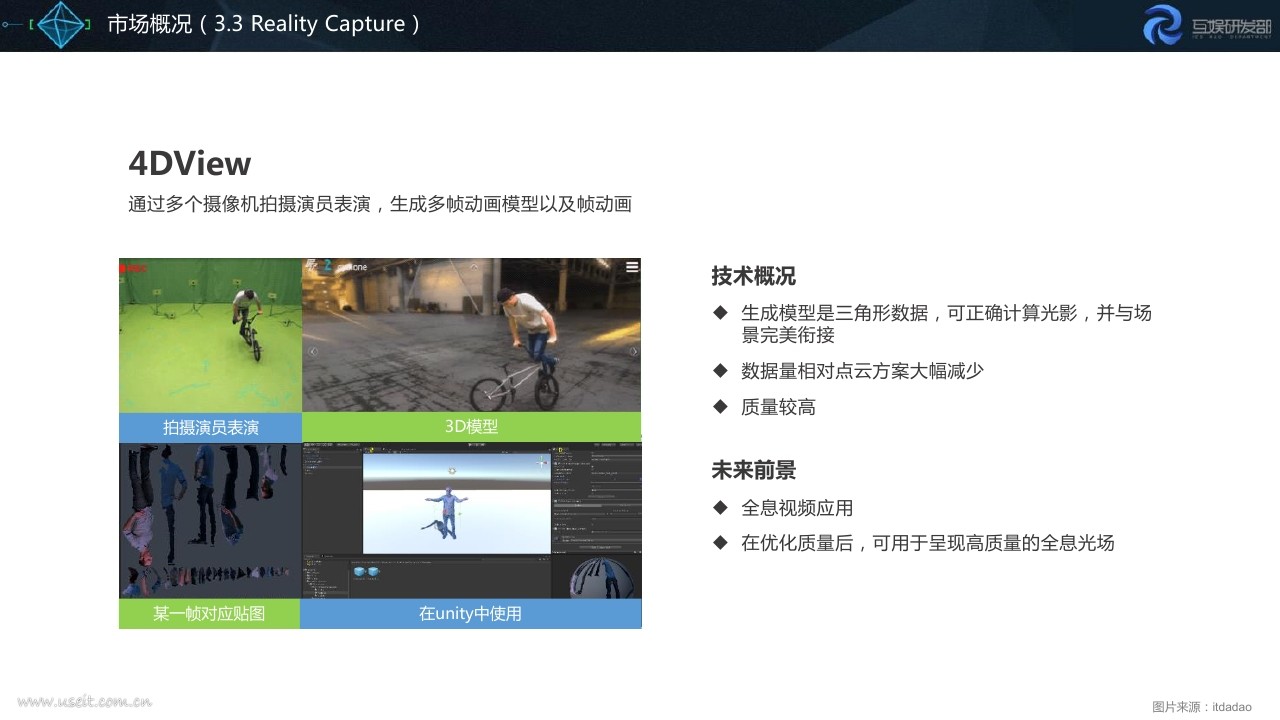Click right arrow in 3D model image
This screenshot has width=1280, height=720.
pyautogui.click(x=633, y=351)
